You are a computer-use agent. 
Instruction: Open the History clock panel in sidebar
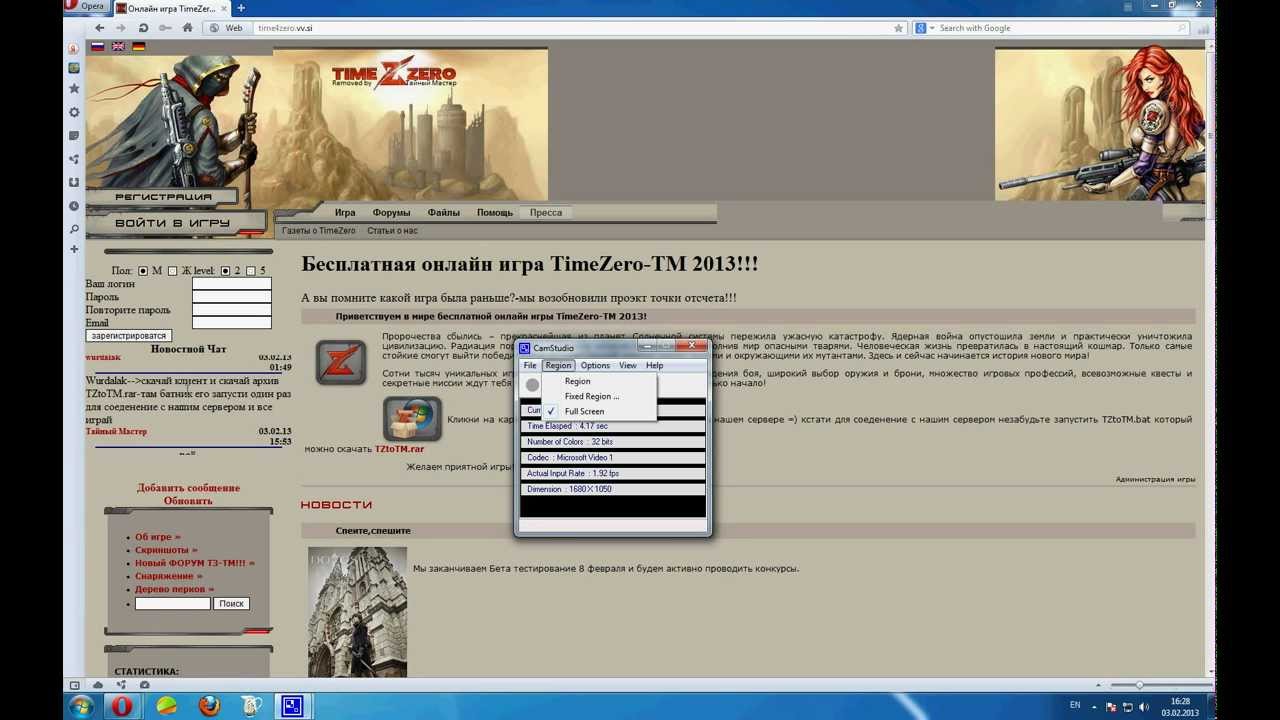pos(74,206)
